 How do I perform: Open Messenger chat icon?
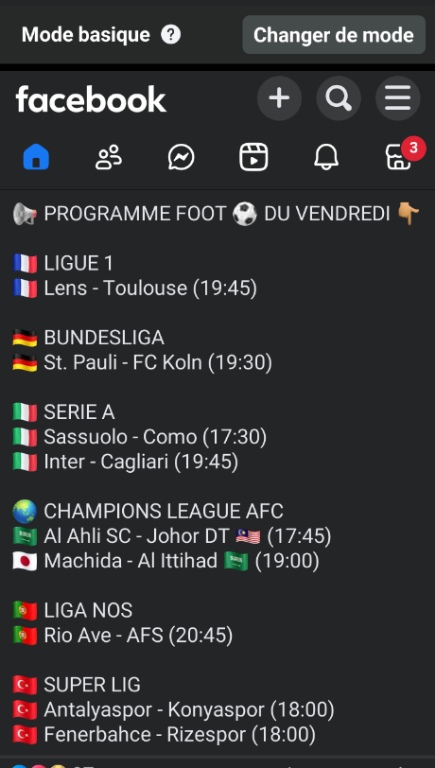(x=181, y=158)
